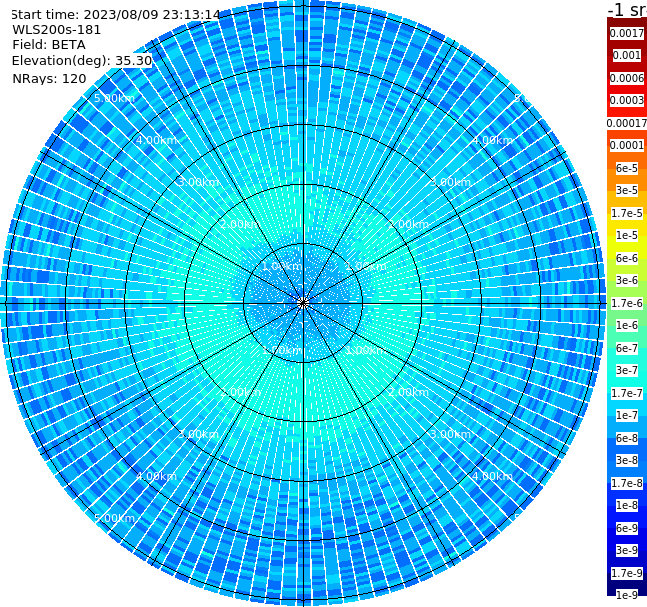Click the 3e-8 blue colorbar label
Viewport: 647px width, 607px height.
[x=627, y=460]
